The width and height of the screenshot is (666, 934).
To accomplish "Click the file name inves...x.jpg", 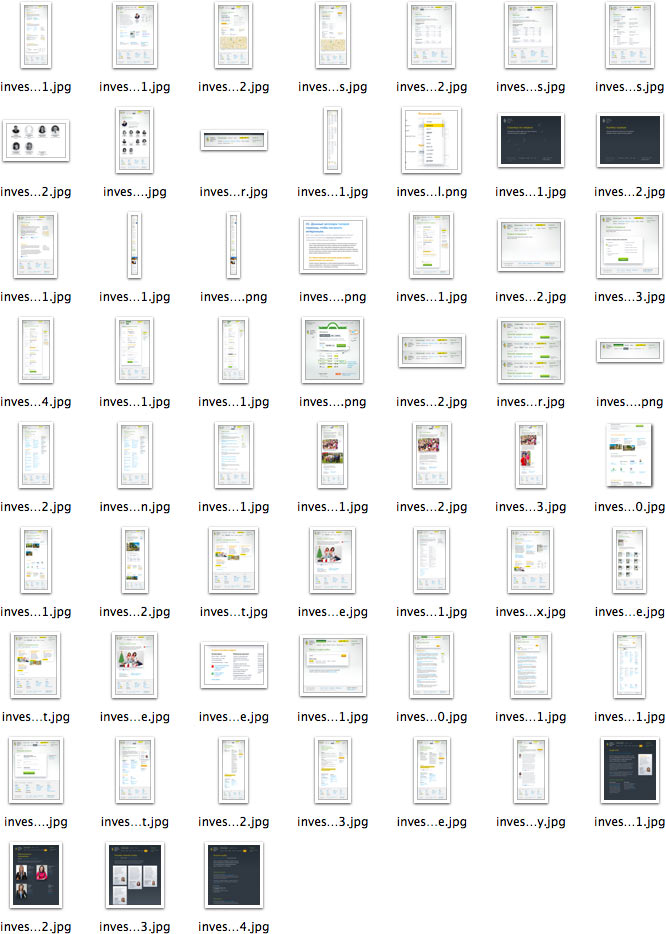I will pyautogui.click(x=530, y=612).
